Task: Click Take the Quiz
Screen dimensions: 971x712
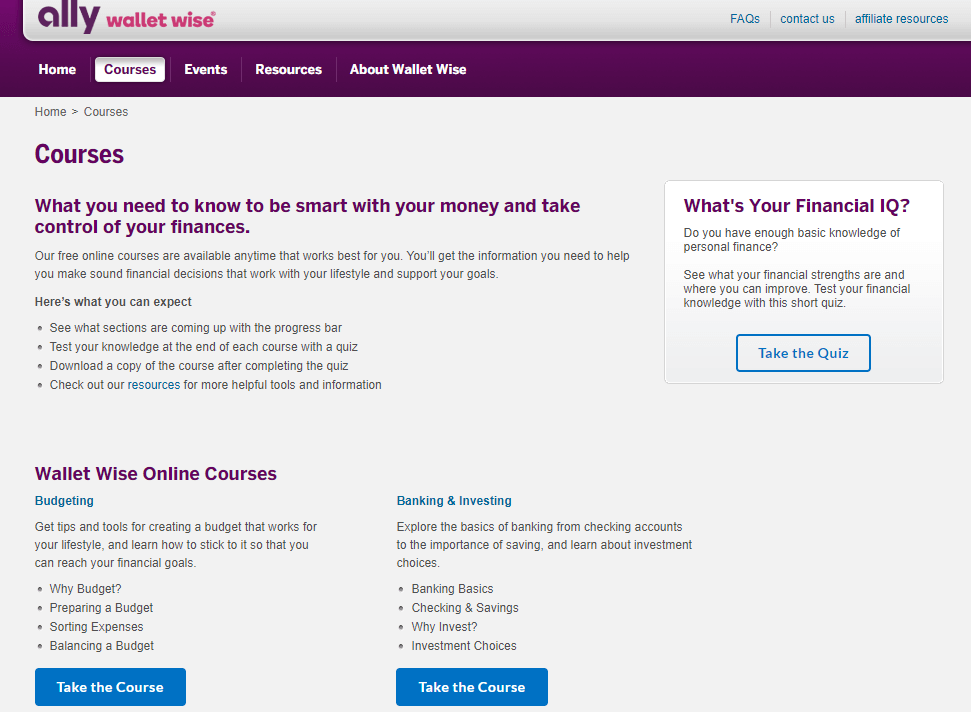Action: click(803, 352)
